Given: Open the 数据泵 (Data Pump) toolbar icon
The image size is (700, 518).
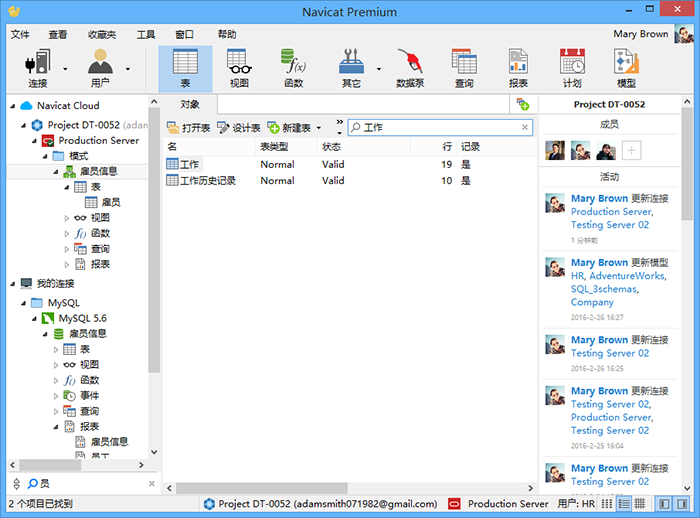Looking at the screenshot, I should pos(410,68).
